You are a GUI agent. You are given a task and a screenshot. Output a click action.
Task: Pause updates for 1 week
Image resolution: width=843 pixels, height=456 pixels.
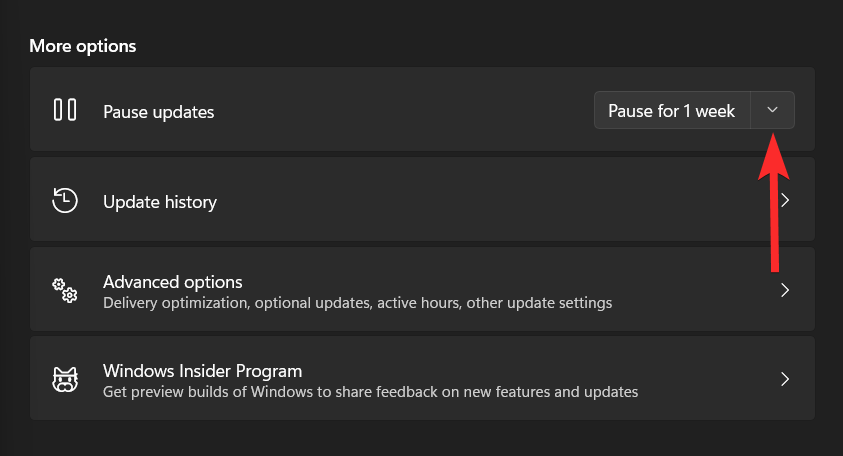pyautogui.click(x=672, y=110)
